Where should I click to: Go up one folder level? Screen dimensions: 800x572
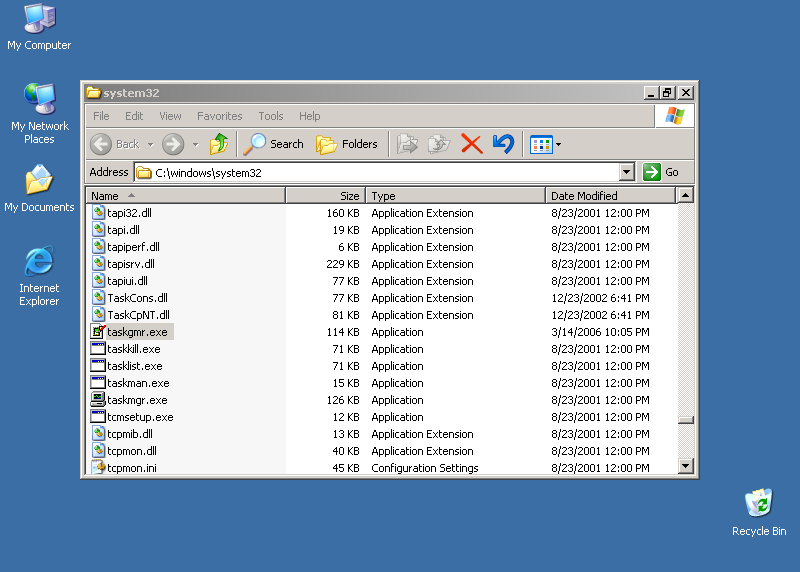219,144
